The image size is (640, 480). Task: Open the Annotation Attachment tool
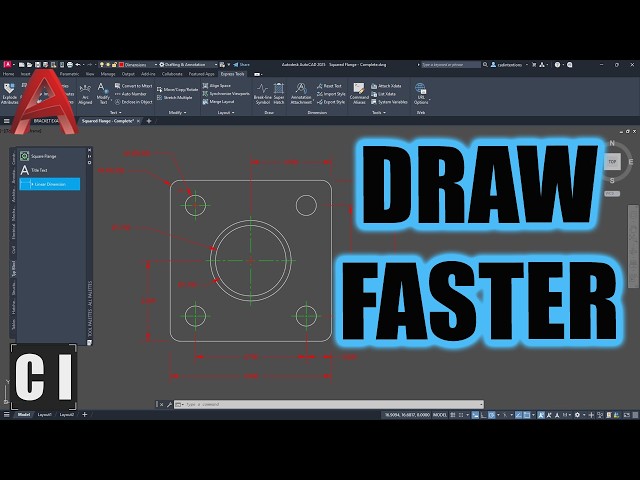[301, 94]
